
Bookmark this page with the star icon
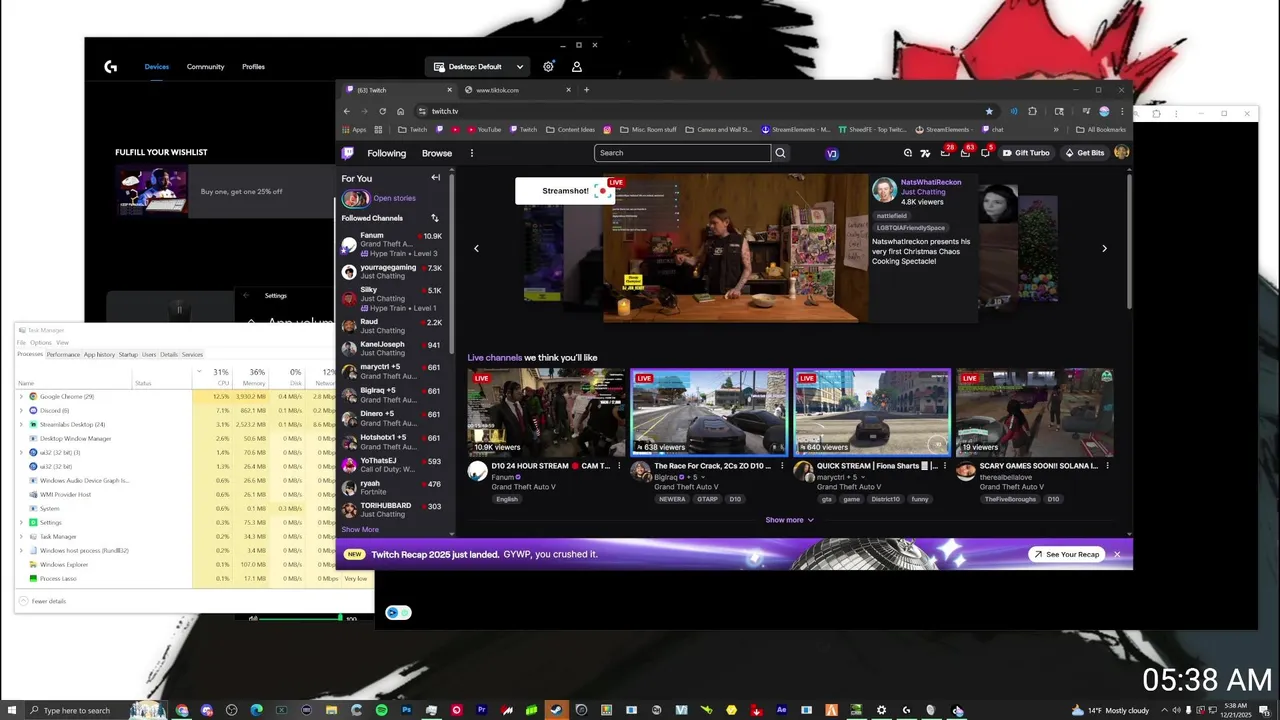pos(989,111)
